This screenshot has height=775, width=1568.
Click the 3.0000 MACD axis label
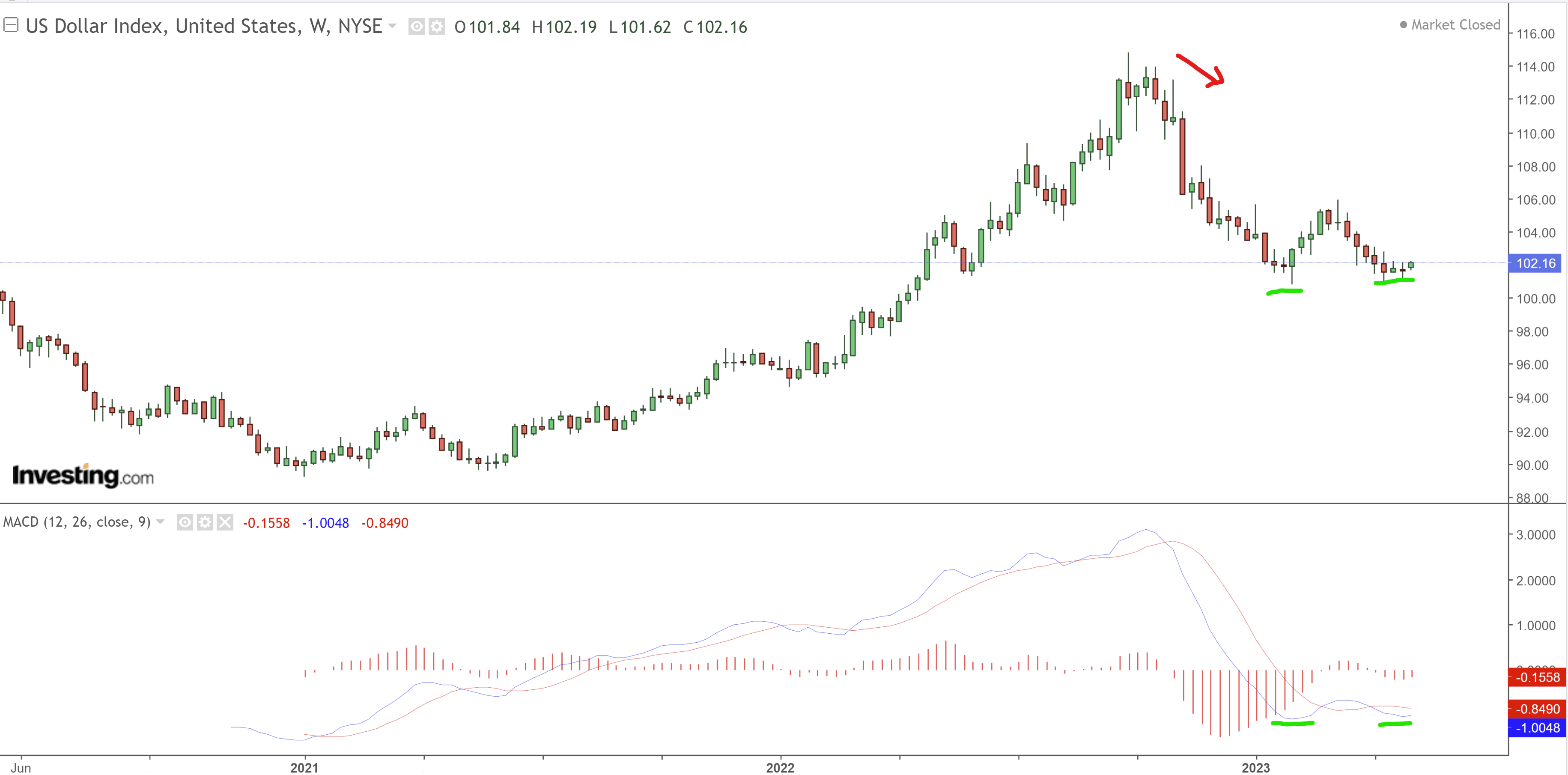point(1536,534)
